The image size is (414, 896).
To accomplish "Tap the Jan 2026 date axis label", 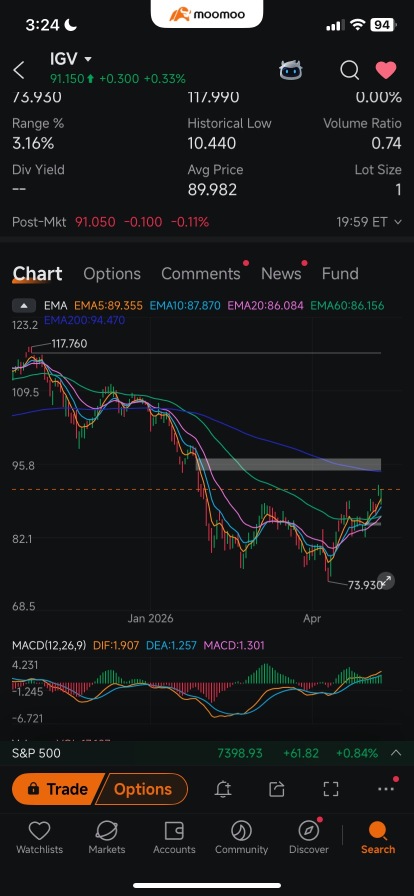I will pos(150,618).
